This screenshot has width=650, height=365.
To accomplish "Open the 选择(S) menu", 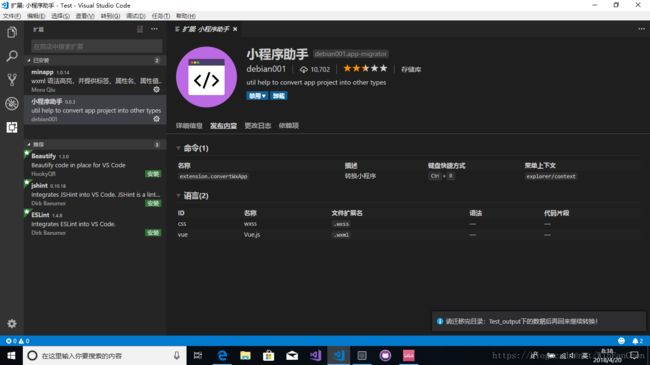I will (61, 16).
